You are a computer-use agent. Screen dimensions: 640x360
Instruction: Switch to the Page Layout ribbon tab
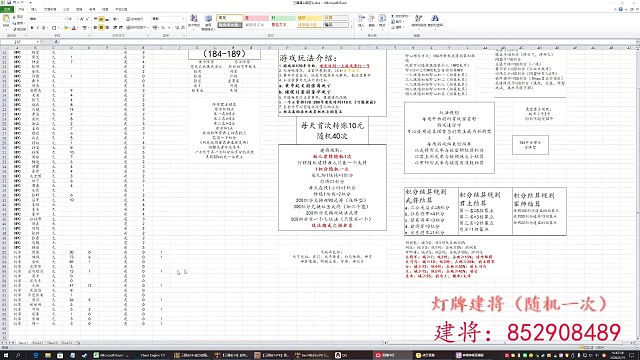[50, 9]
